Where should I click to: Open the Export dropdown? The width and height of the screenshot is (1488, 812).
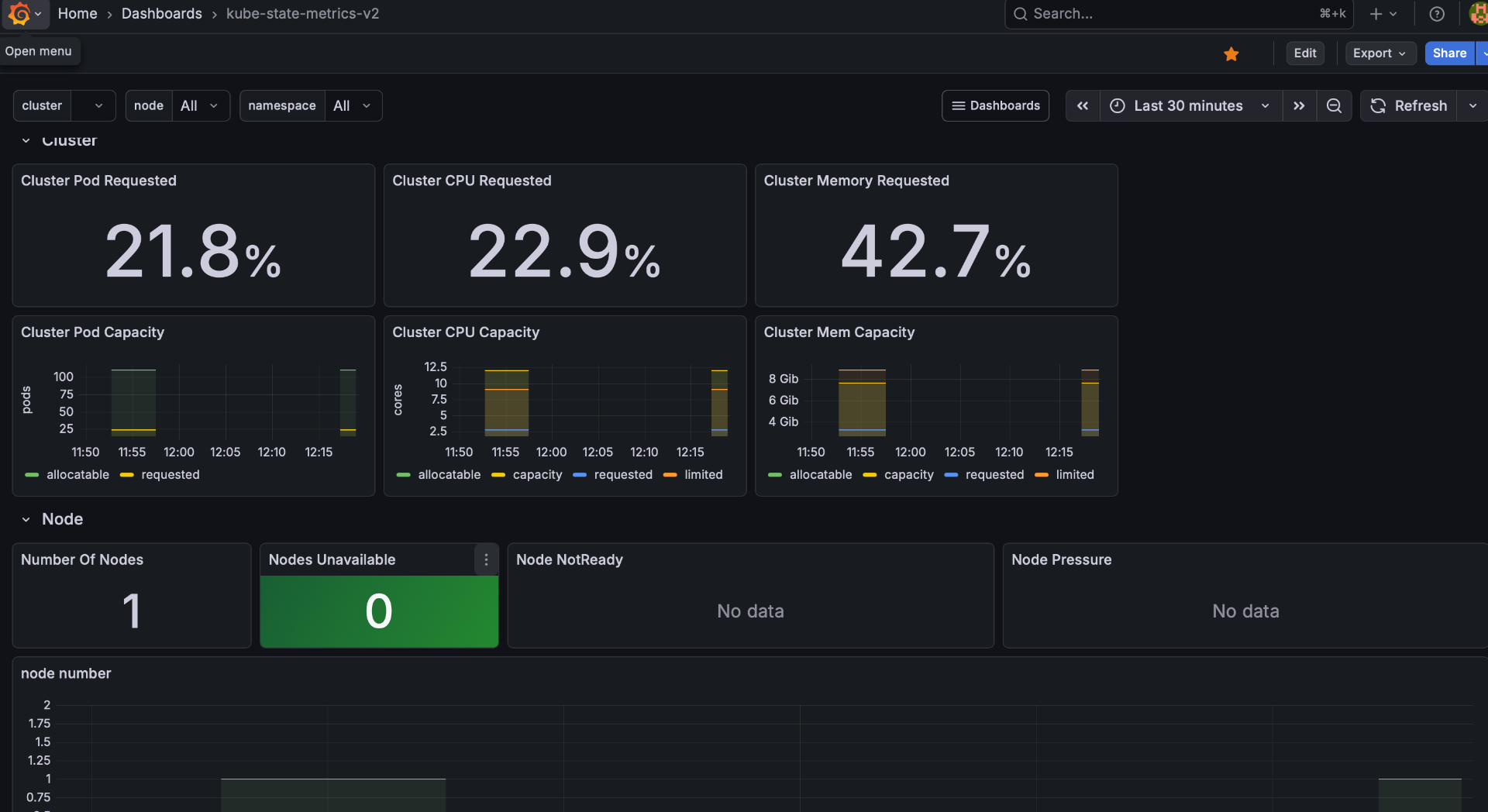(1380, 53)
